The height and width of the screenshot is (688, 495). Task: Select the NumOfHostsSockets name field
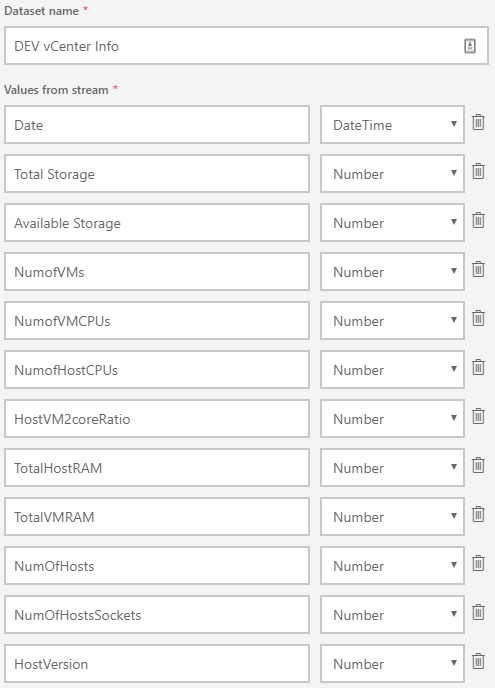point(157,614)
